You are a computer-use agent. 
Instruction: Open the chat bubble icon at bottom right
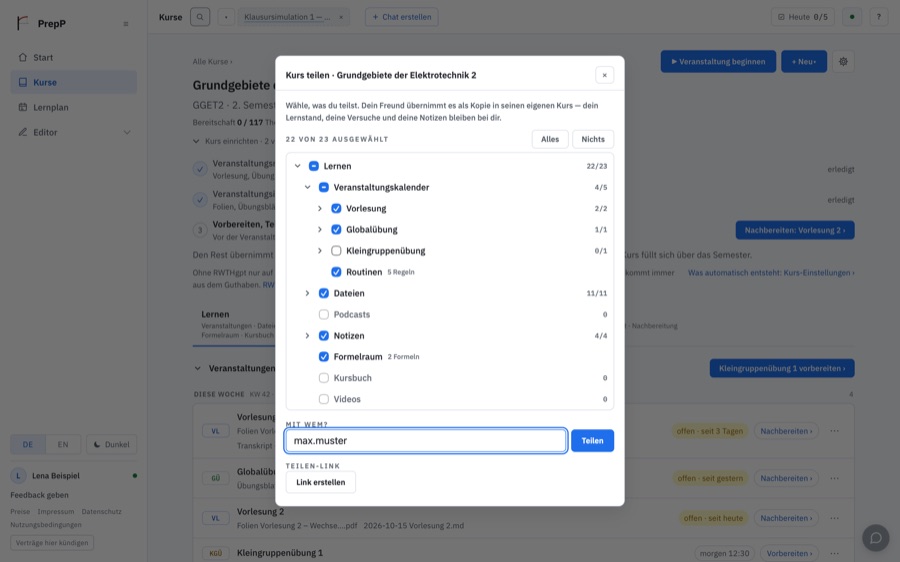tap(875, 538)
